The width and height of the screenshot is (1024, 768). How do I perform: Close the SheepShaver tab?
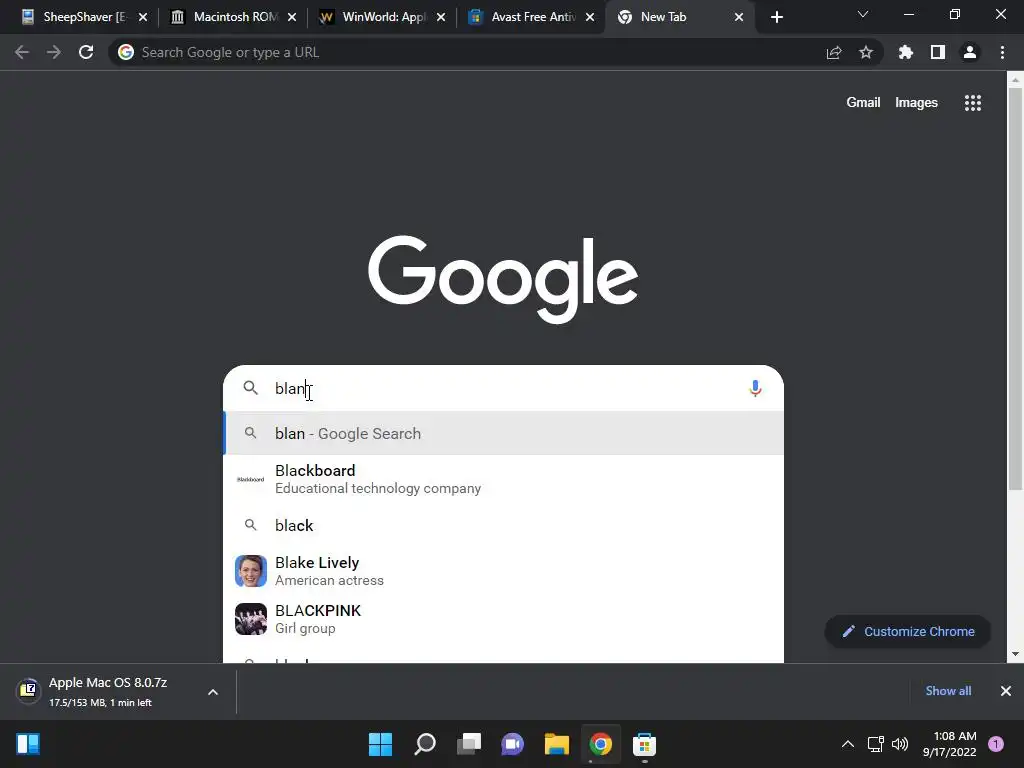pos(143,17)
